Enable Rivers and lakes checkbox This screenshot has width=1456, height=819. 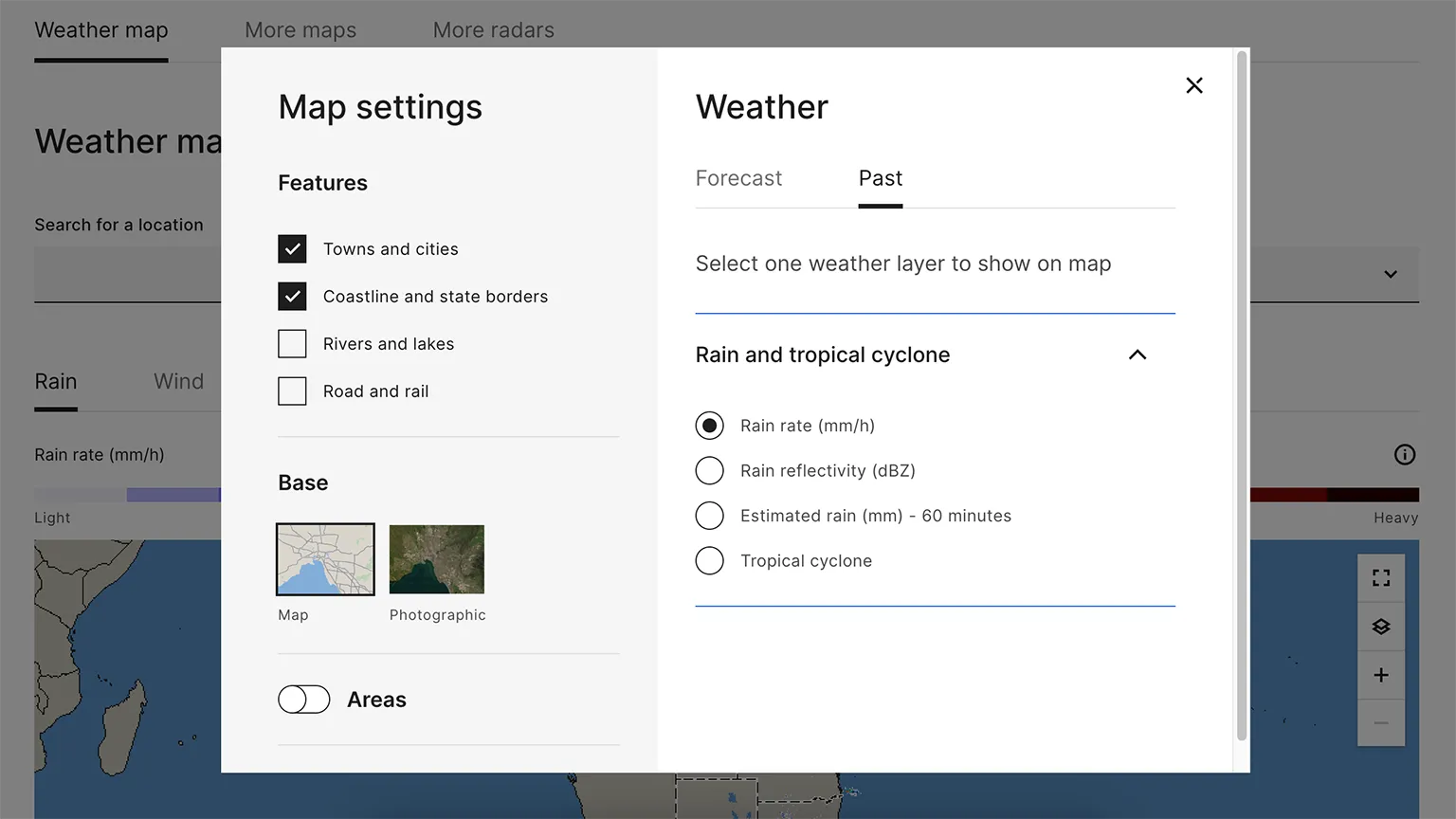pos(292,344)
